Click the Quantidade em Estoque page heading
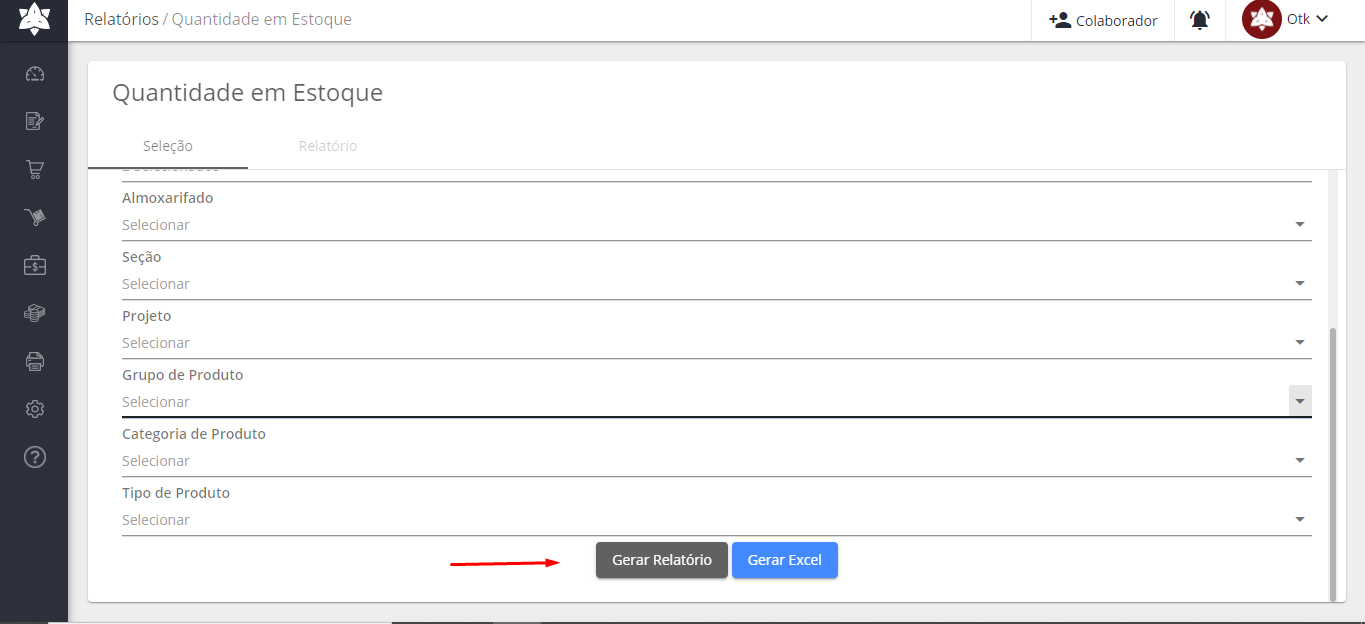Screen dimensions: 1365x624 (x=248, y=93)
